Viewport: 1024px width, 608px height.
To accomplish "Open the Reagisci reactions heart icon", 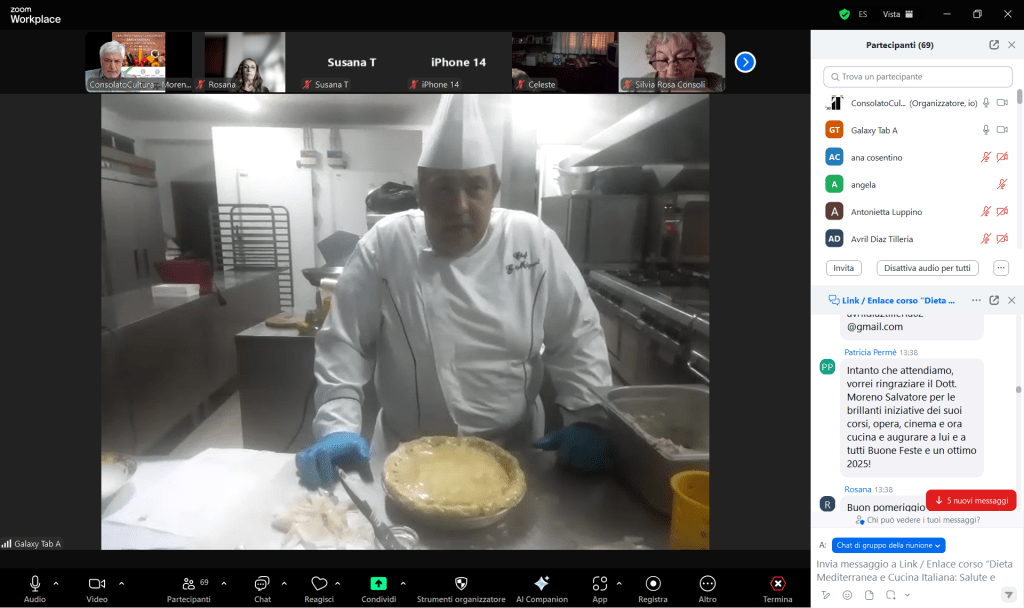I will pos(319,583).
